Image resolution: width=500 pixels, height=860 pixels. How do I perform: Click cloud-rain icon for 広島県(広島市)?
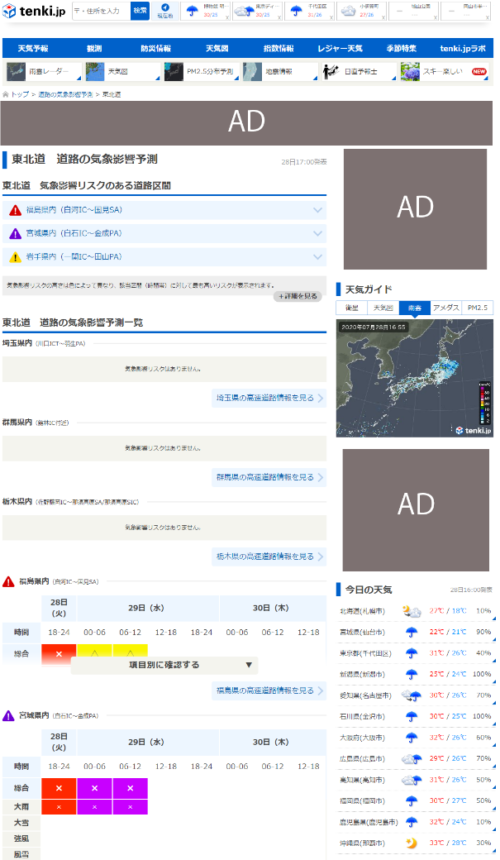coord(411,759)
